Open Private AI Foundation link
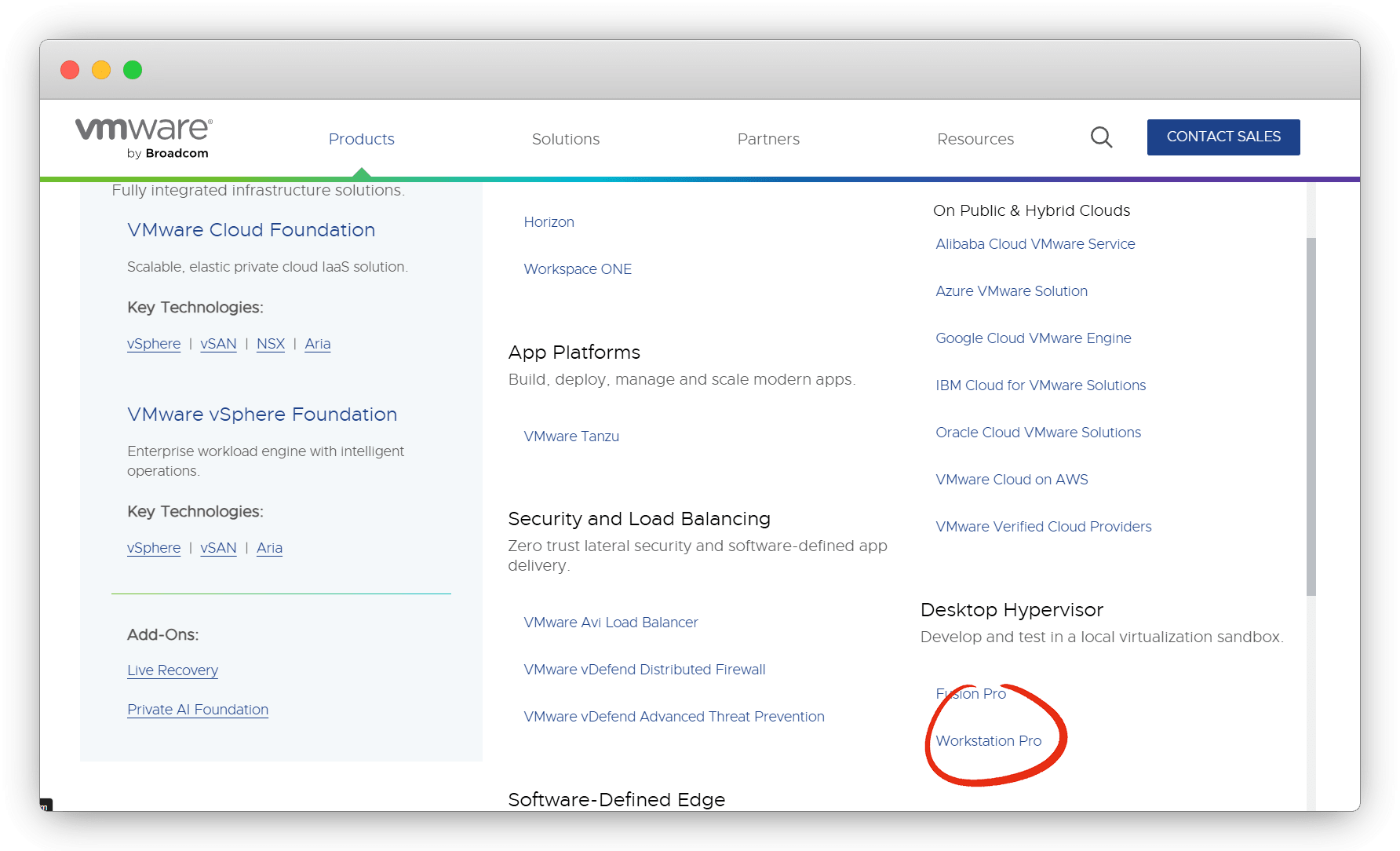This screenshot has width=1400, height=851. pyautogui.click(x=198, y=710)
